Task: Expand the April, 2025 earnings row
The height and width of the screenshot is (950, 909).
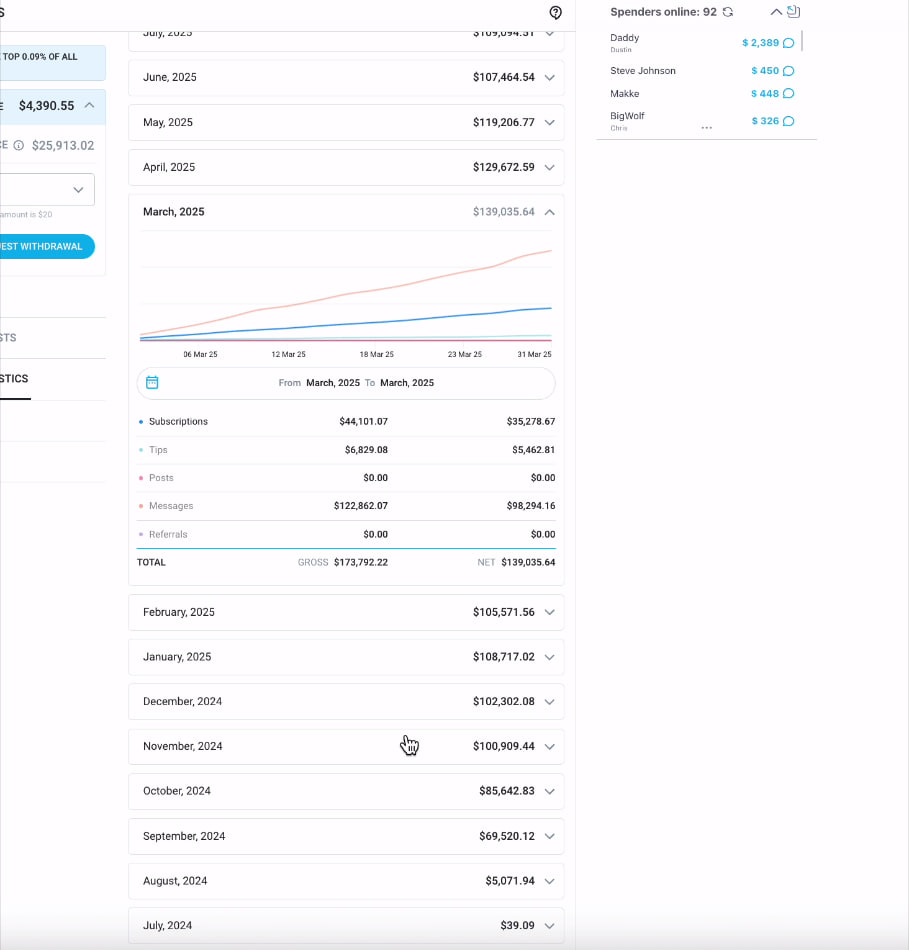Action: (549, 167)
